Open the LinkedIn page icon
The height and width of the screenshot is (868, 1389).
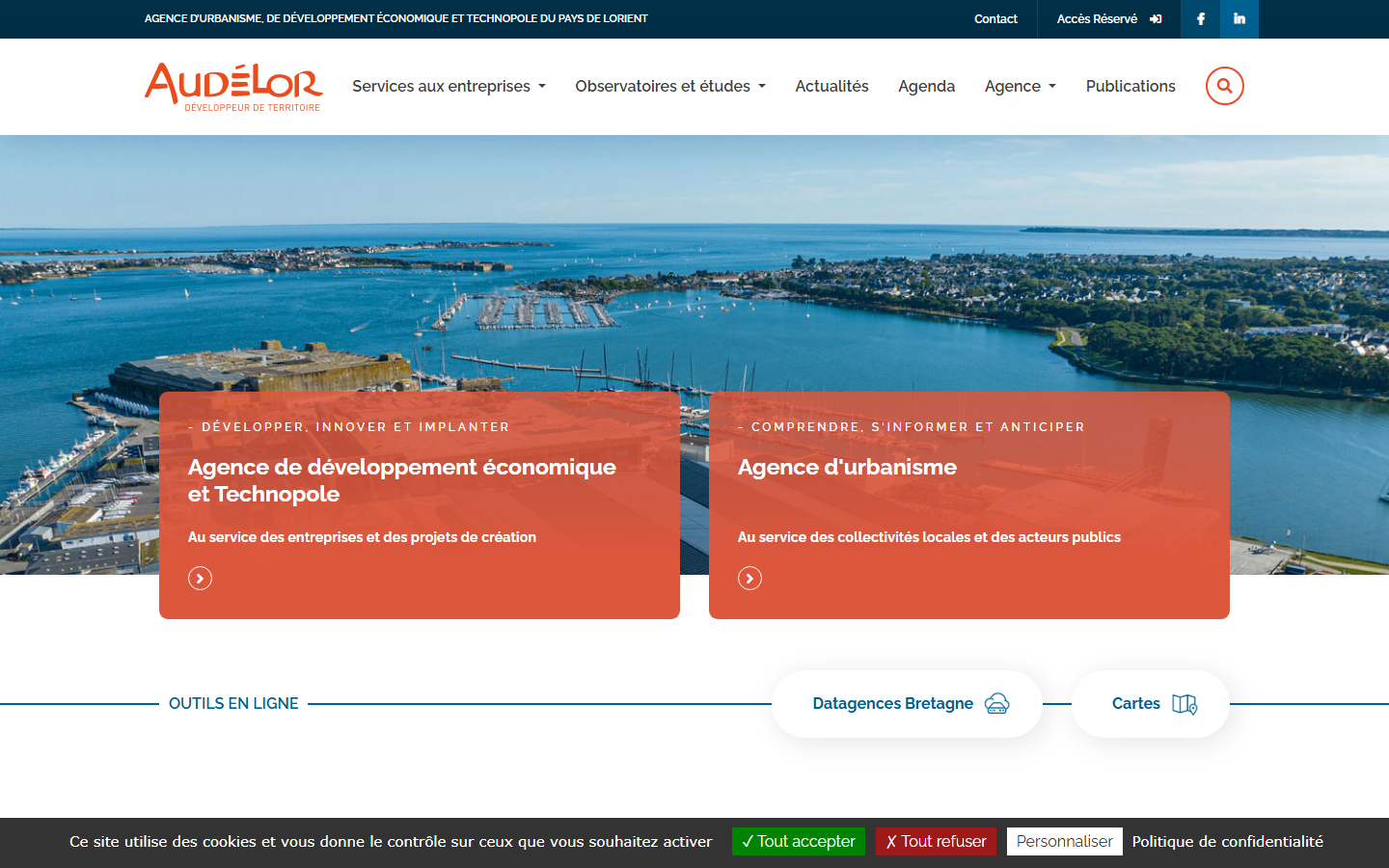1239,19
